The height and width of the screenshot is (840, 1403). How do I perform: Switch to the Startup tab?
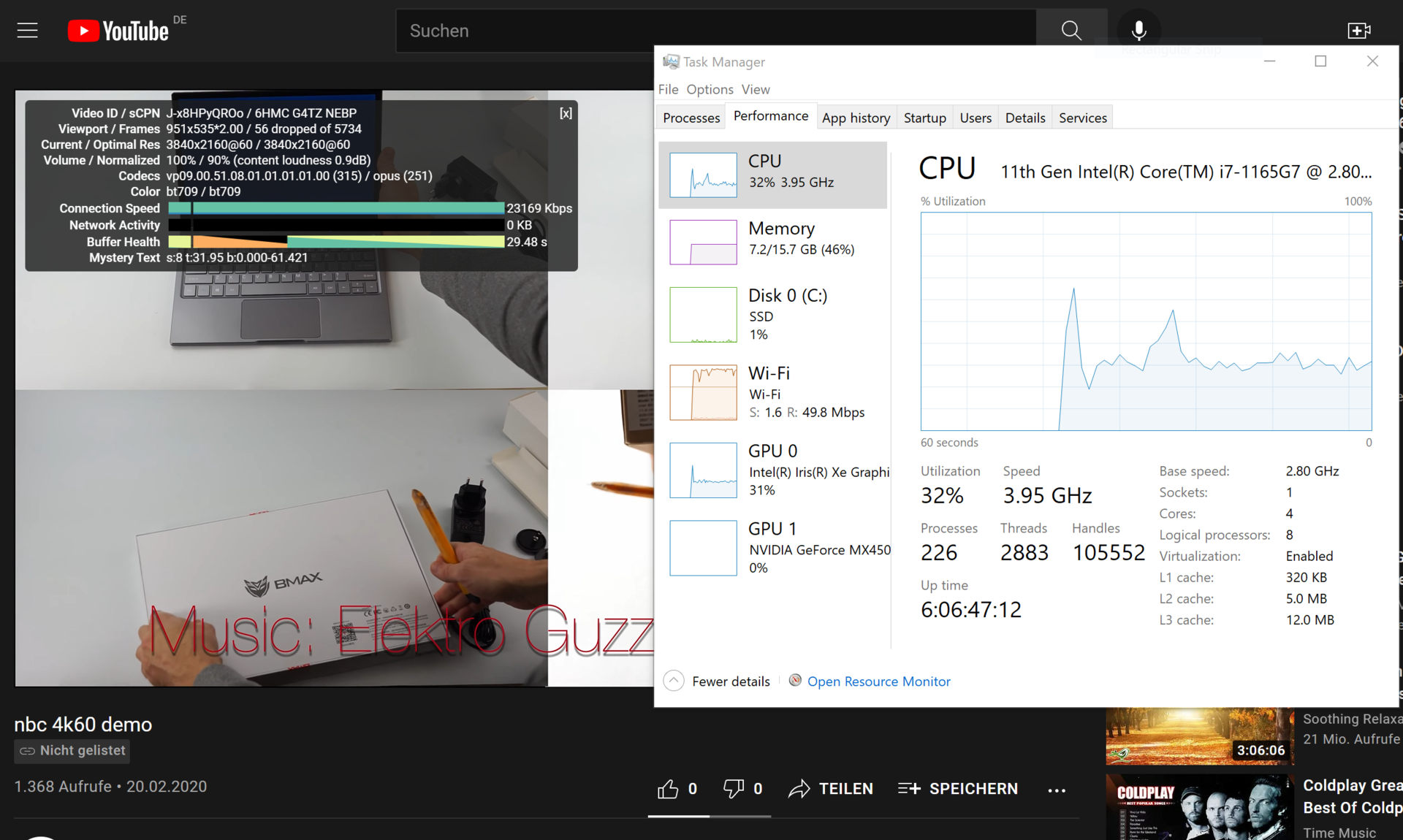[x=924, y=118]
